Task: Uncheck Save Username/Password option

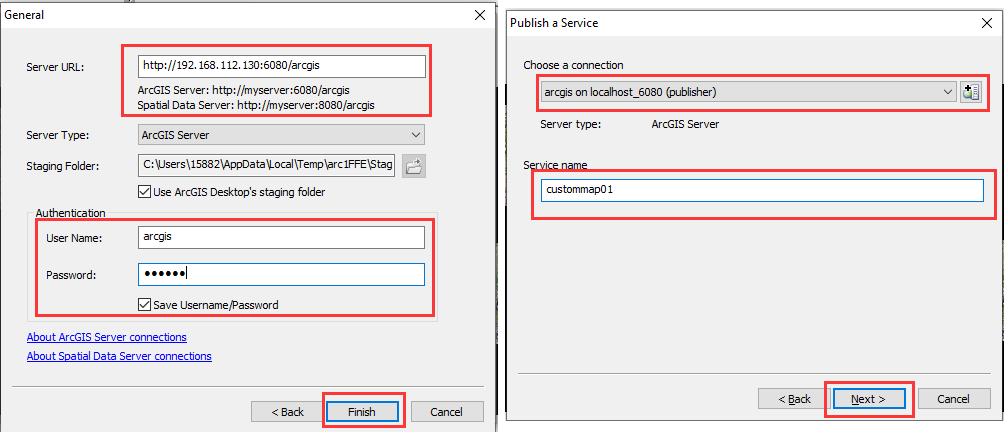Action: click(x=144, y=305)
